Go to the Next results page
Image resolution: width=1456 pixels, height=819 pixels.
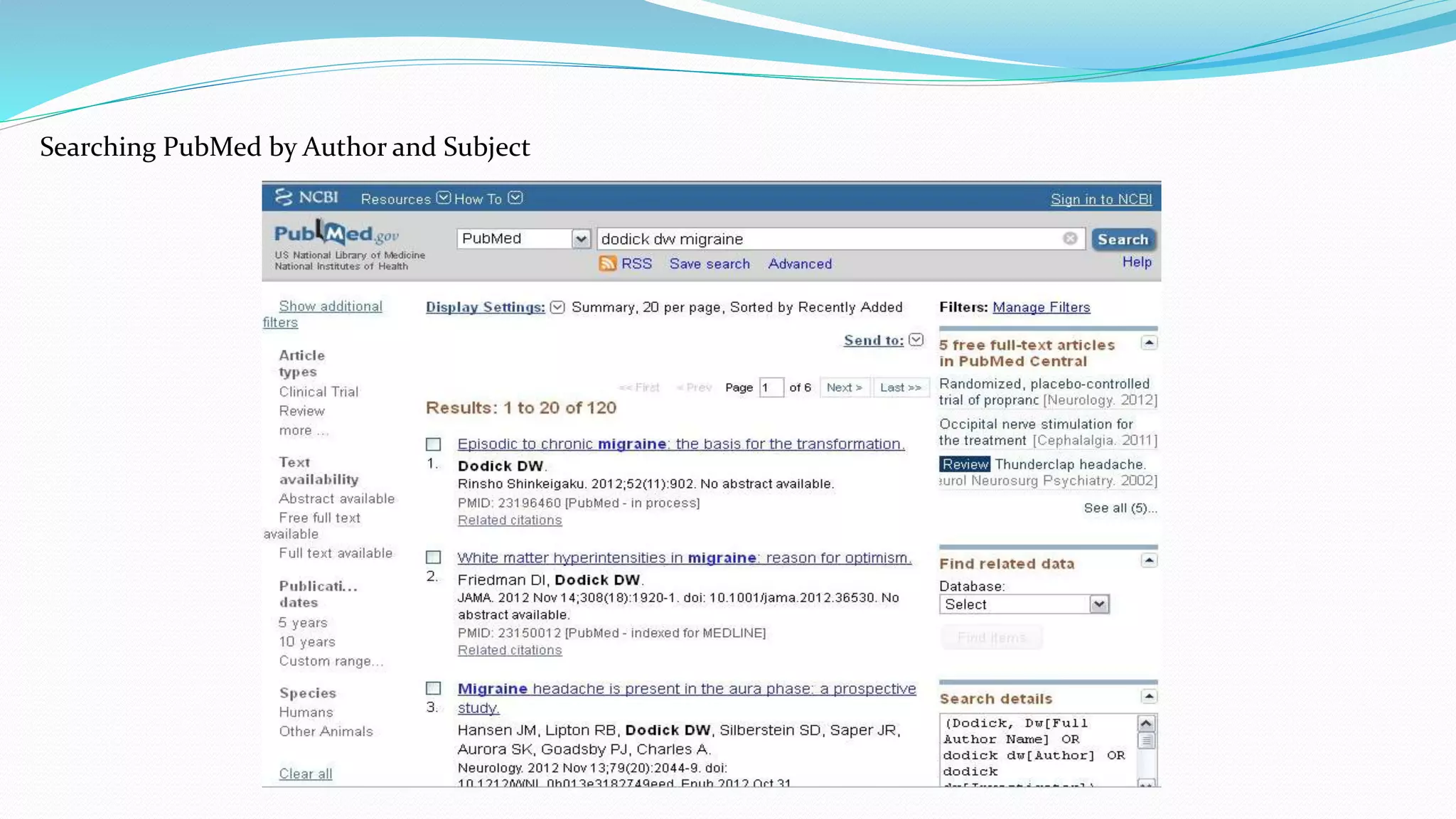point(845,387)
